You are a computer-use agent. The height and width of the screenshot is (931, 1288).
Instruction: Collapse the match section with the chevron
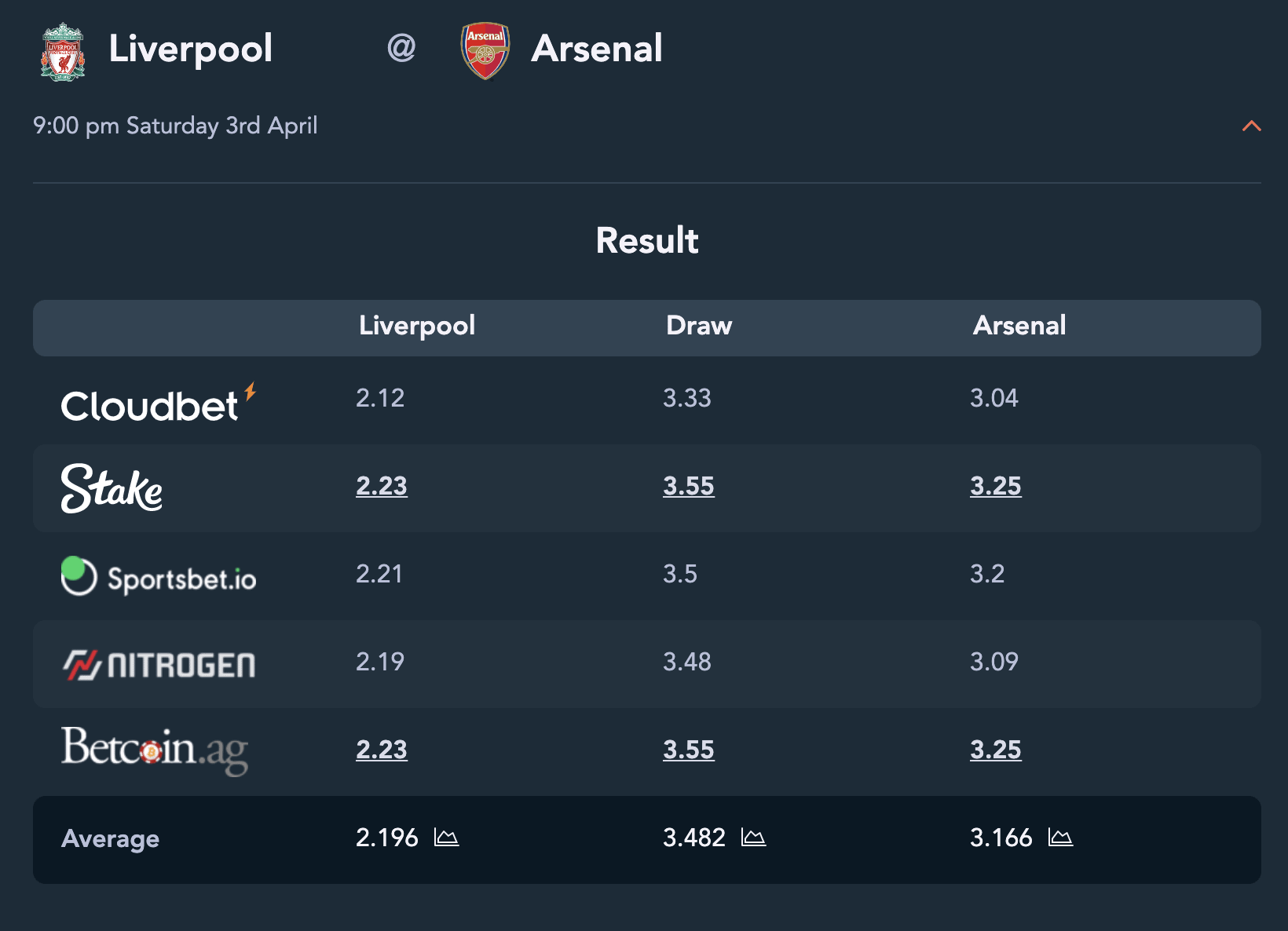click(1252, 126)
